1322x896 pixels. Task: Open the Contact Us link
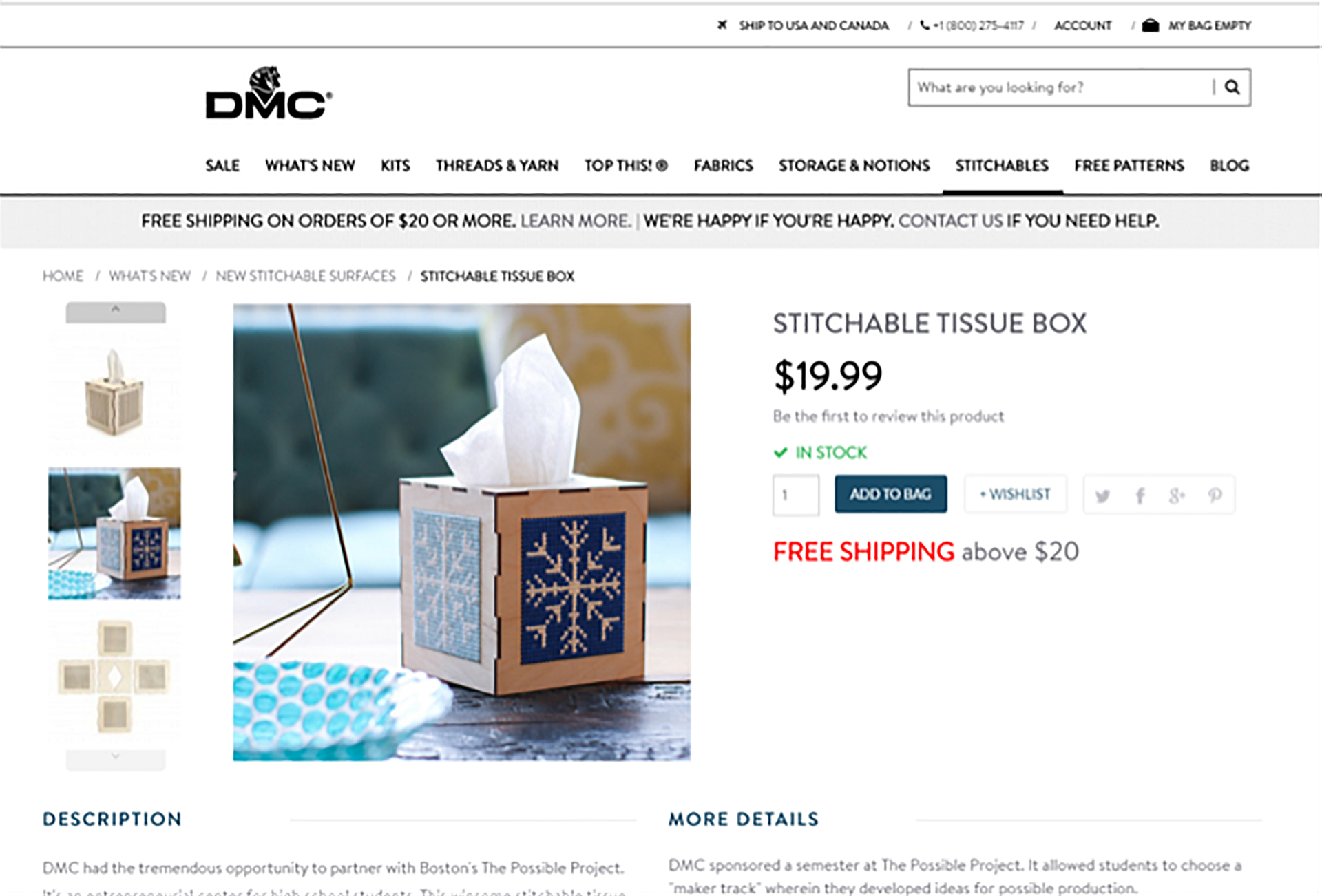coord(951,221)
